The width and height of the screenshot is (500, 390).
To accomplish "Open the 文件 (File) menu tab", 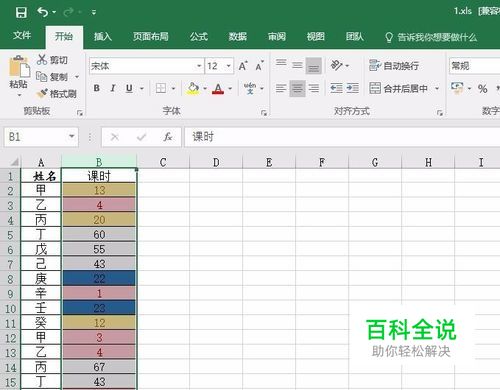I will point(22,35).
